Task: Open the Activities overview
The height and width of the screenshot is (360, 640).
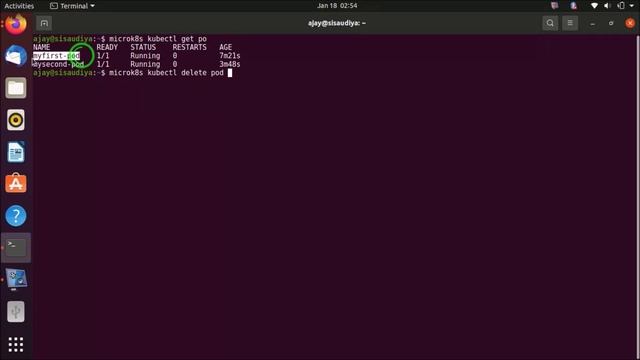Action: click(19, 6)
